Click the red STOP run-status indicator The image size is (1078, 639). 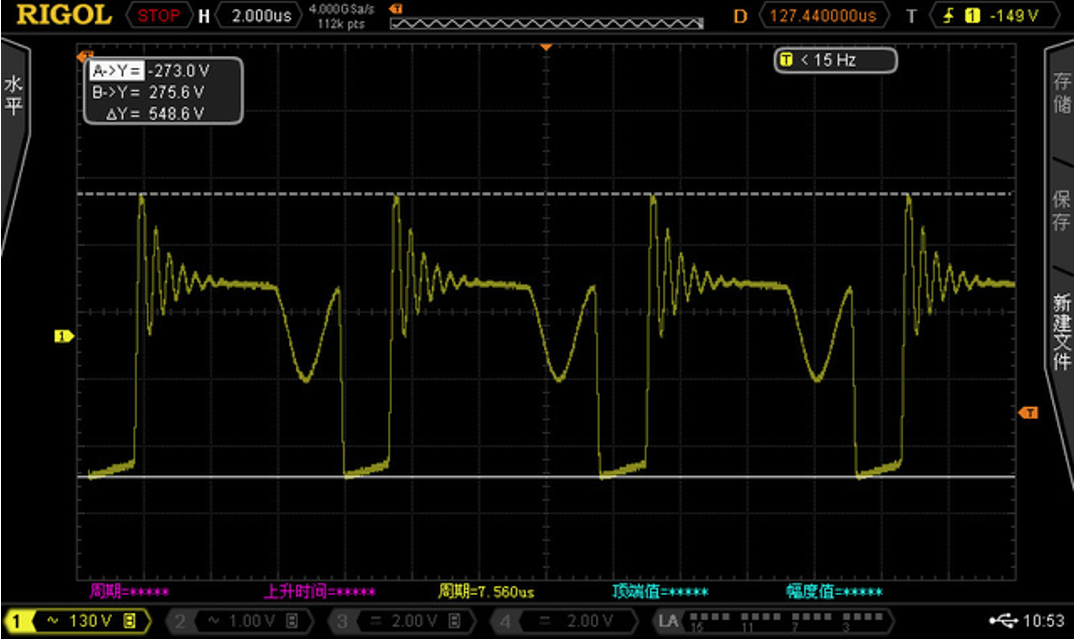point(158,16)
